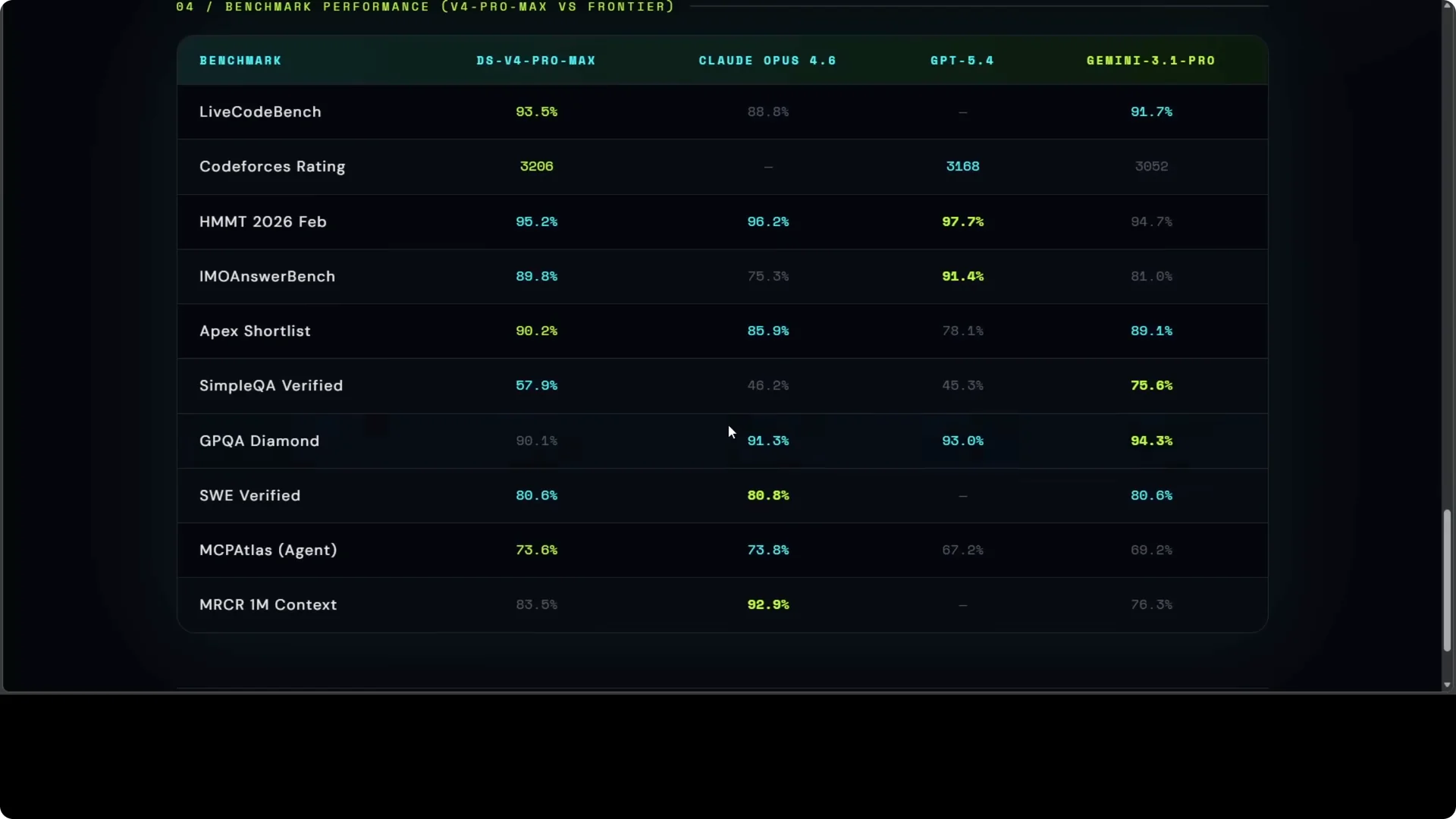Image resolution: width=1456 pixels, height=819 pixels.
Task: Click the 90.2% Apex Shortlist score
Action: point(536,331)
